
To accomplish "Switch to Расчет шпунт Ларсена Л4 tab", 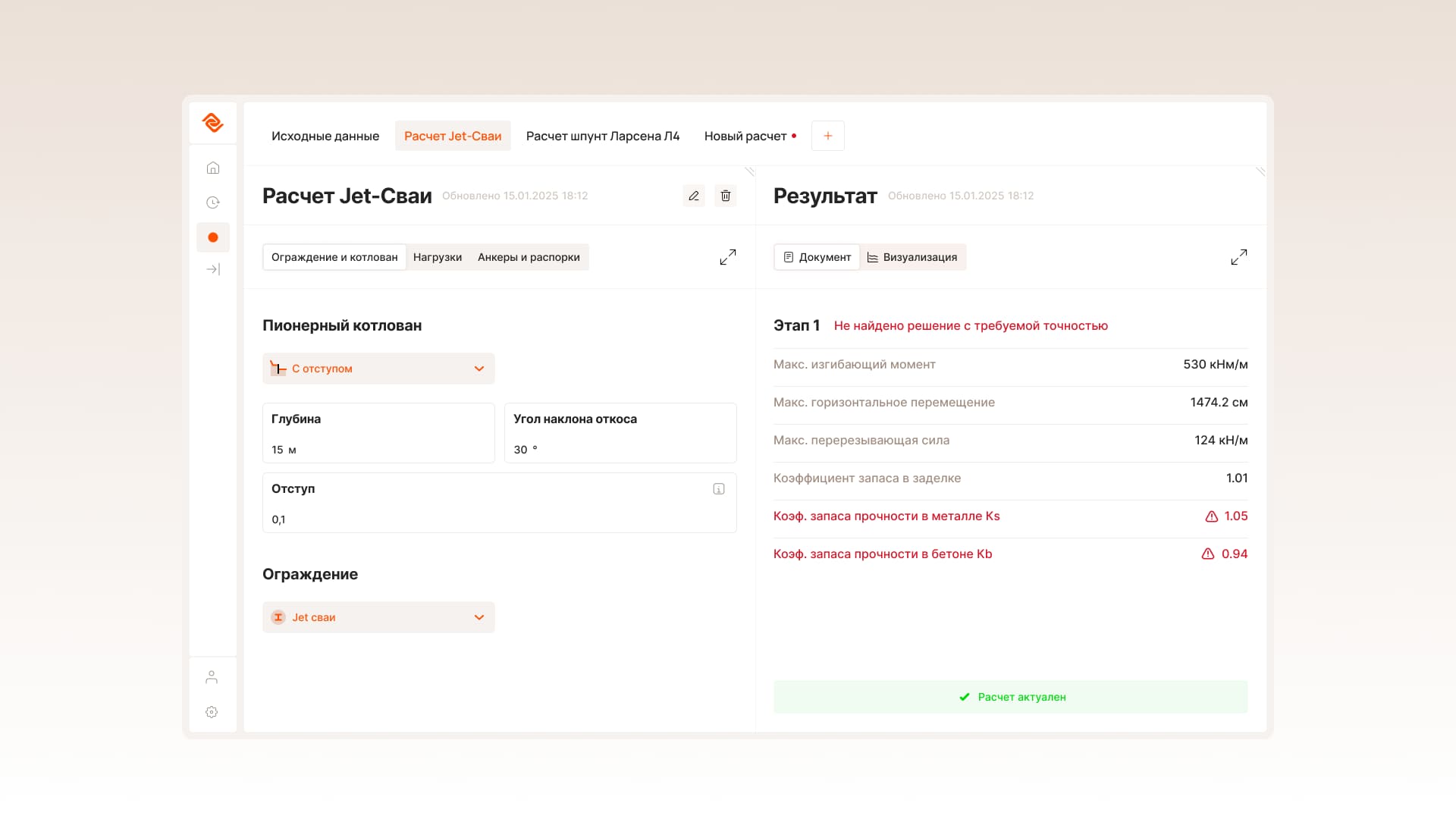I will (x=602, y=136).
